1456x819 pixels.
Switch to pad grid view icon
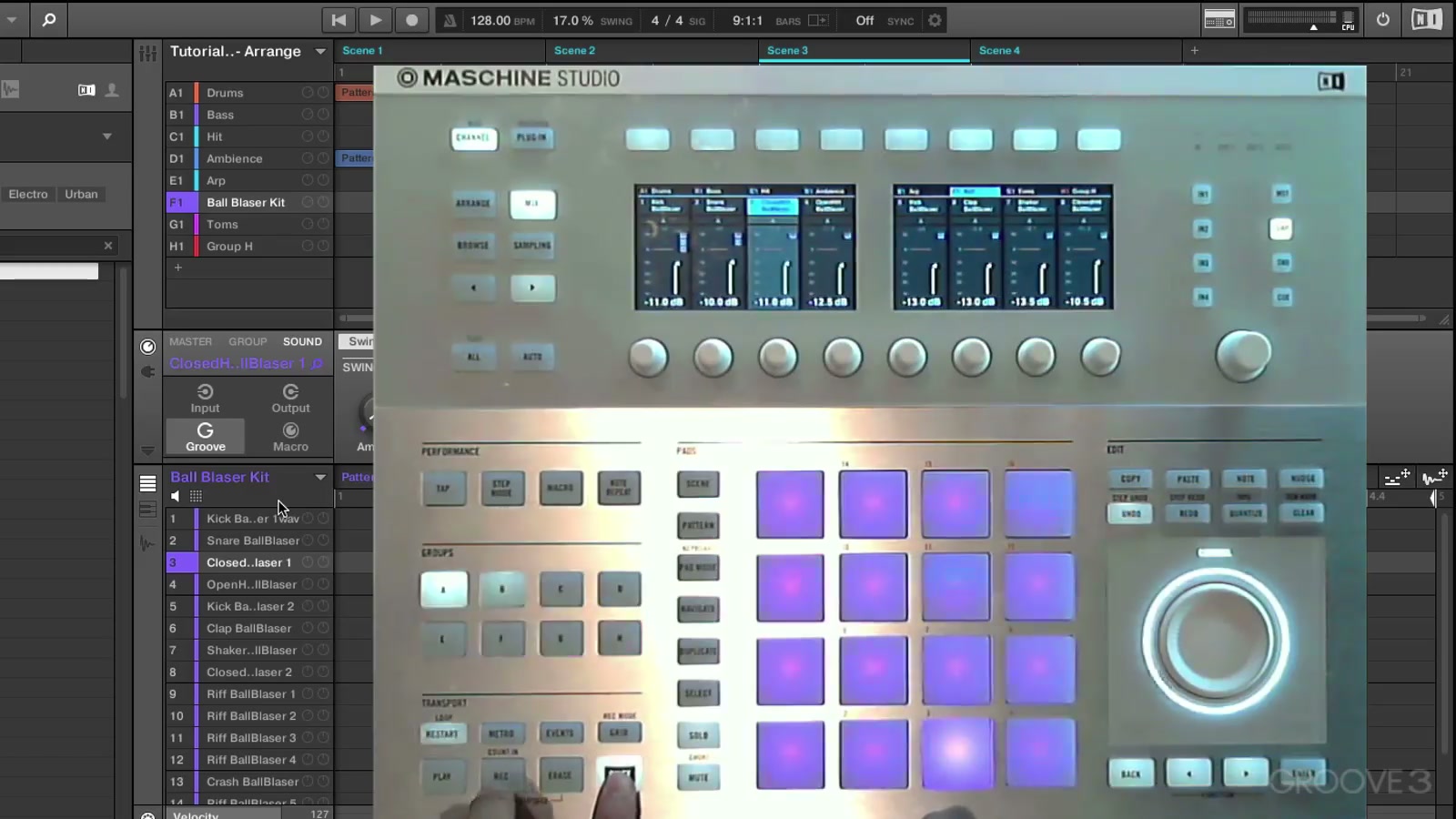[x=196, y=496]
